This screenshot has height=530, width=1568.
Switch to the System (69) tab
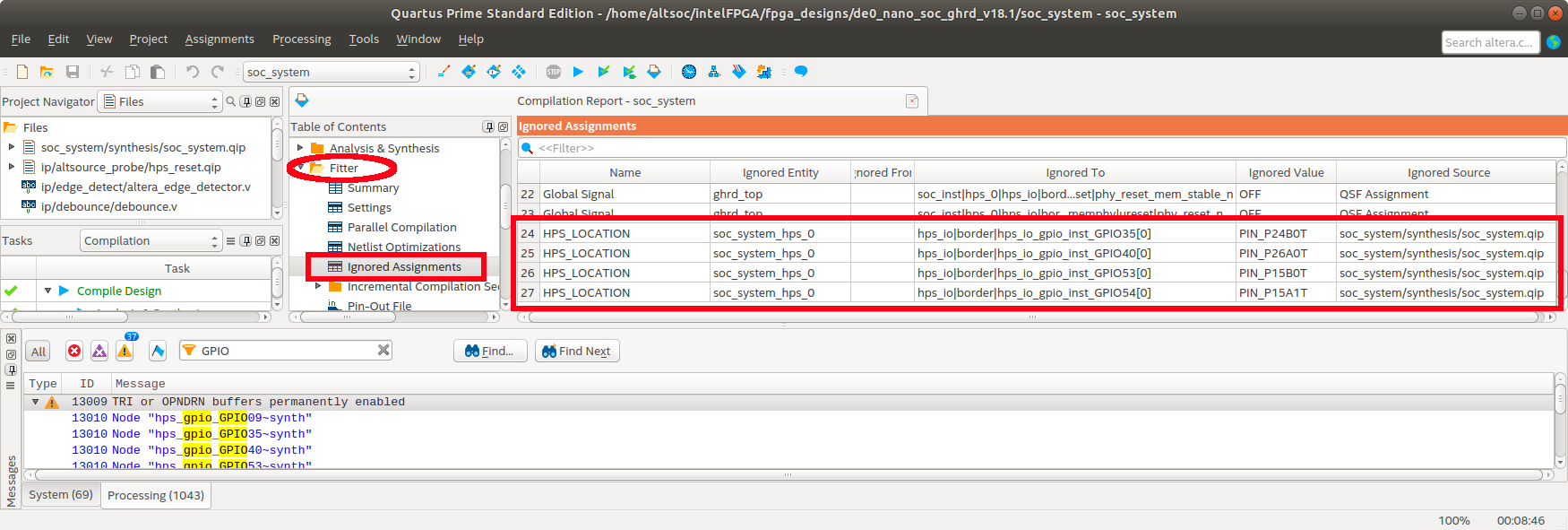61,495
